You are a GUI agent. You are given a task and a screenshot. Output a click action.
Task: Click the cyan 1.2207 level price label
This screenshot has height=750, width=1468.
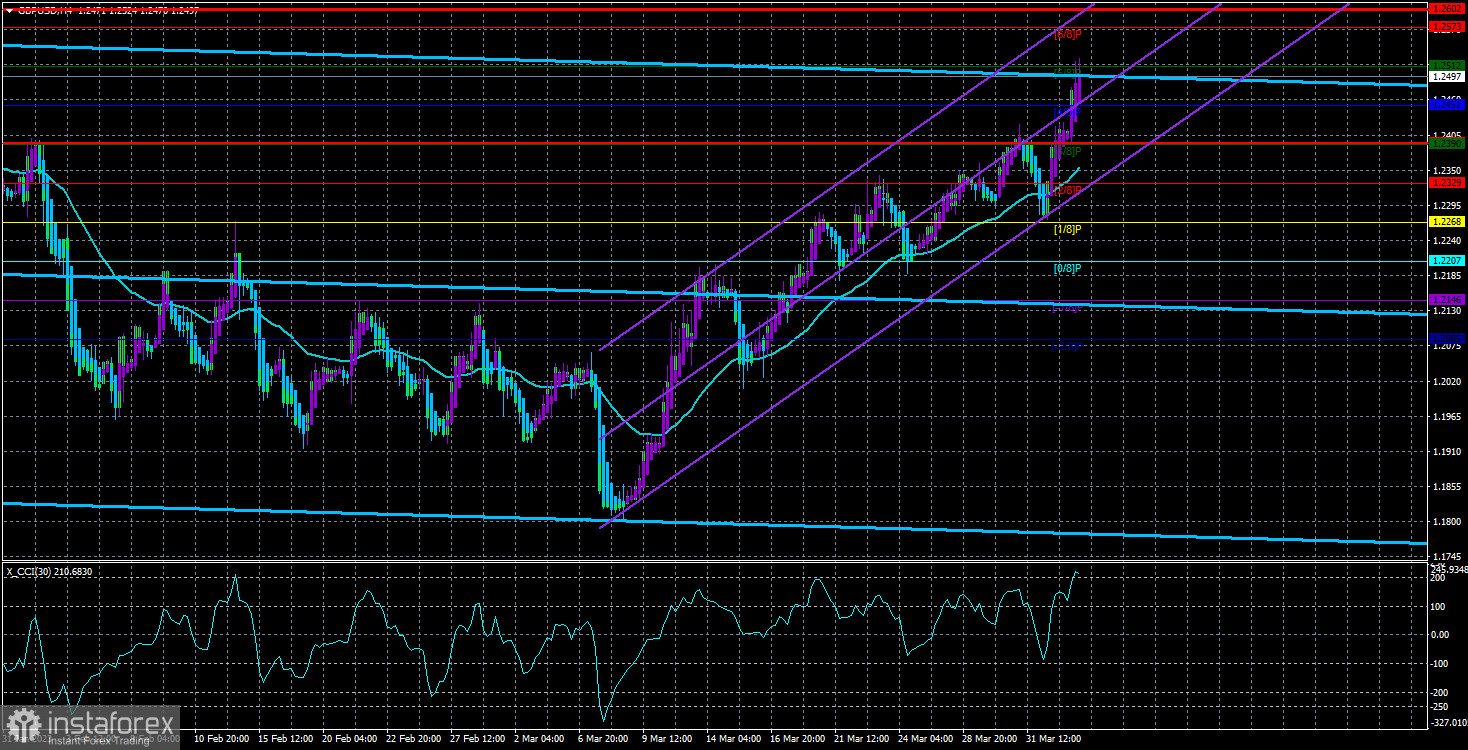1447,260
